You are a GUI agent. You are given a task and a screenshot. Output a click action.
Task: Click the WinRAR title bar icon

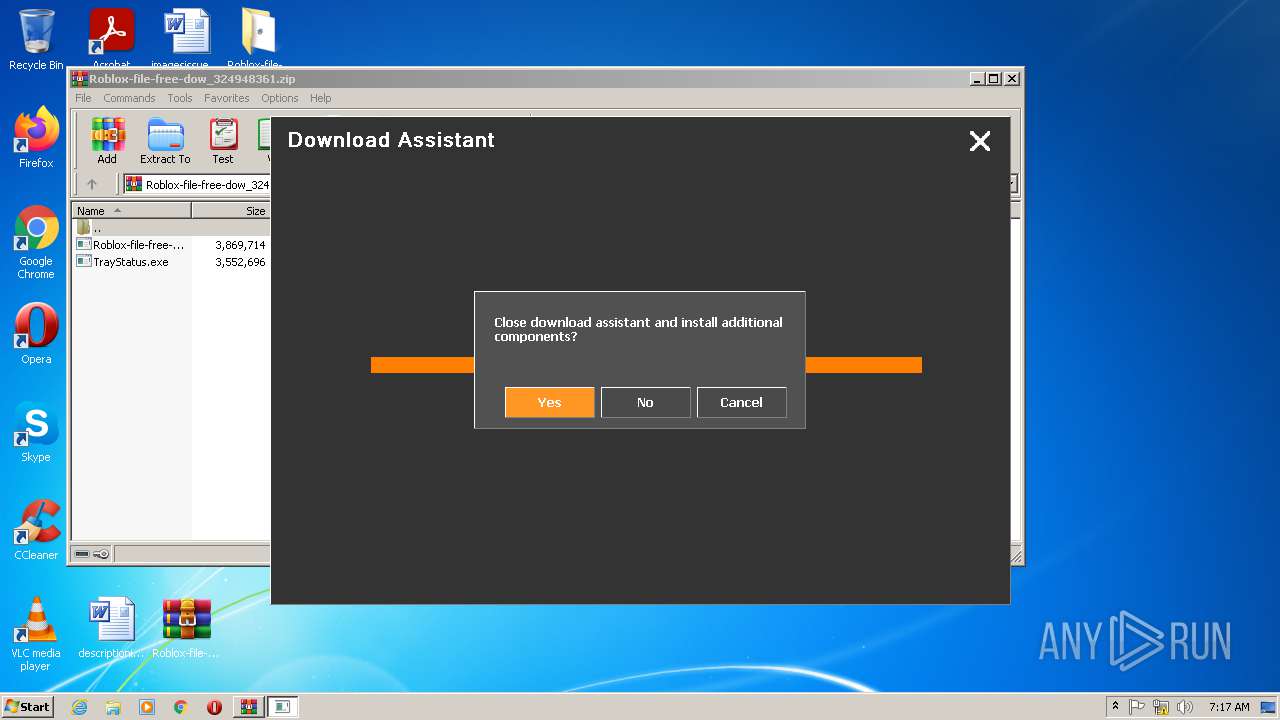(x=80, y=79)
